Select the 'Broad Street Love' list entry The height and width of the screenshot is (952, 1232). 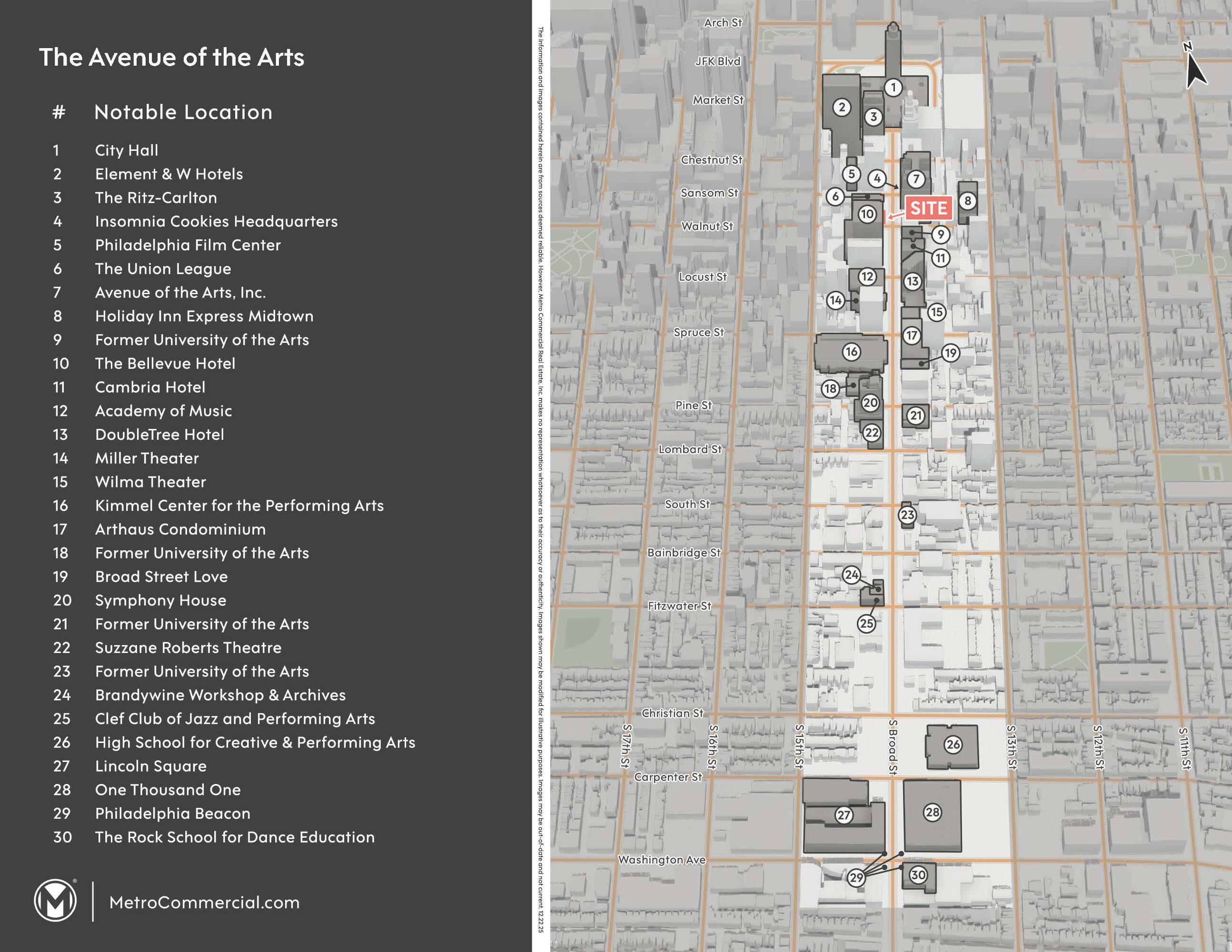161,576
